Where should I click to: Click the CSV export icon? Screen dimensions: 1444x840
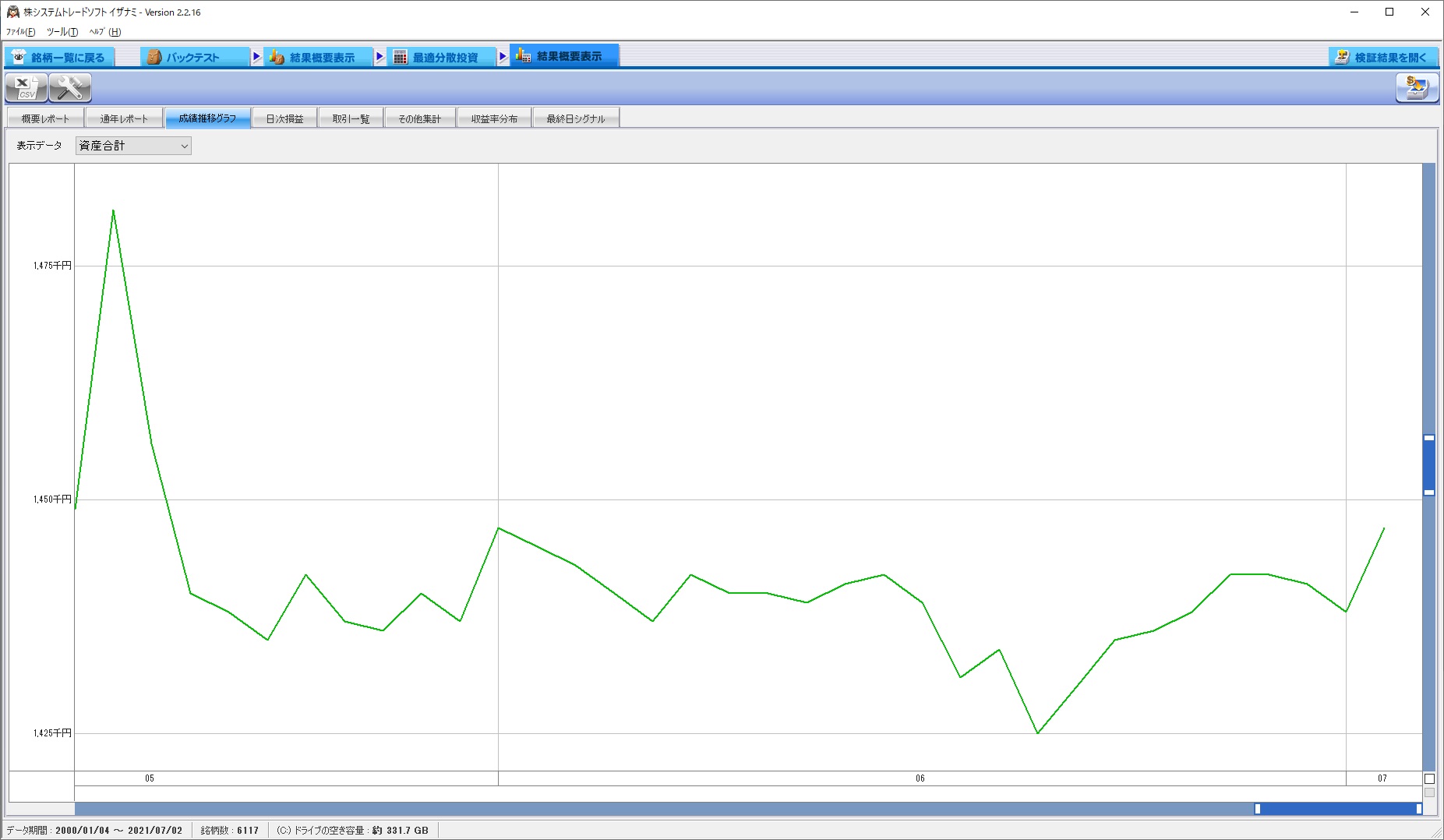26,88
